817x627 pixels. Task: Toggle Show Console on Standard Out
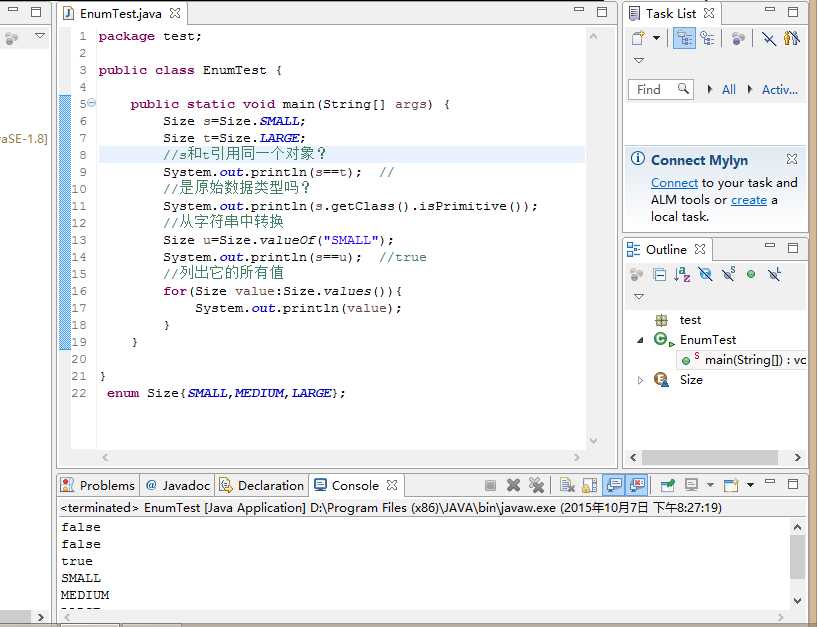[614, 485]
